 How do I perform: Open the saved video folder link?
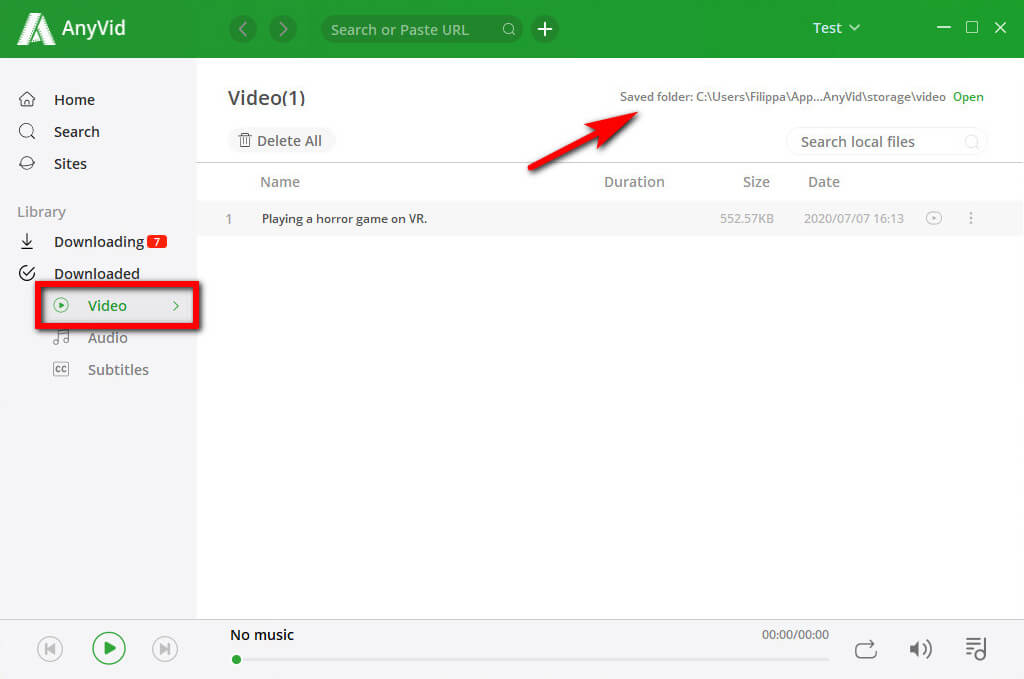point(968,97)
